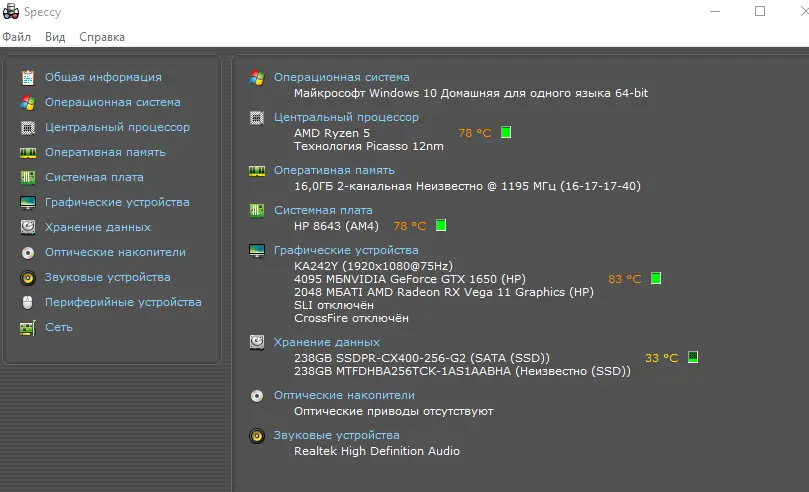
Task: Click the sidebar Операционная система Windows icon
Action: pyautogui.click(x=28, y=103)
